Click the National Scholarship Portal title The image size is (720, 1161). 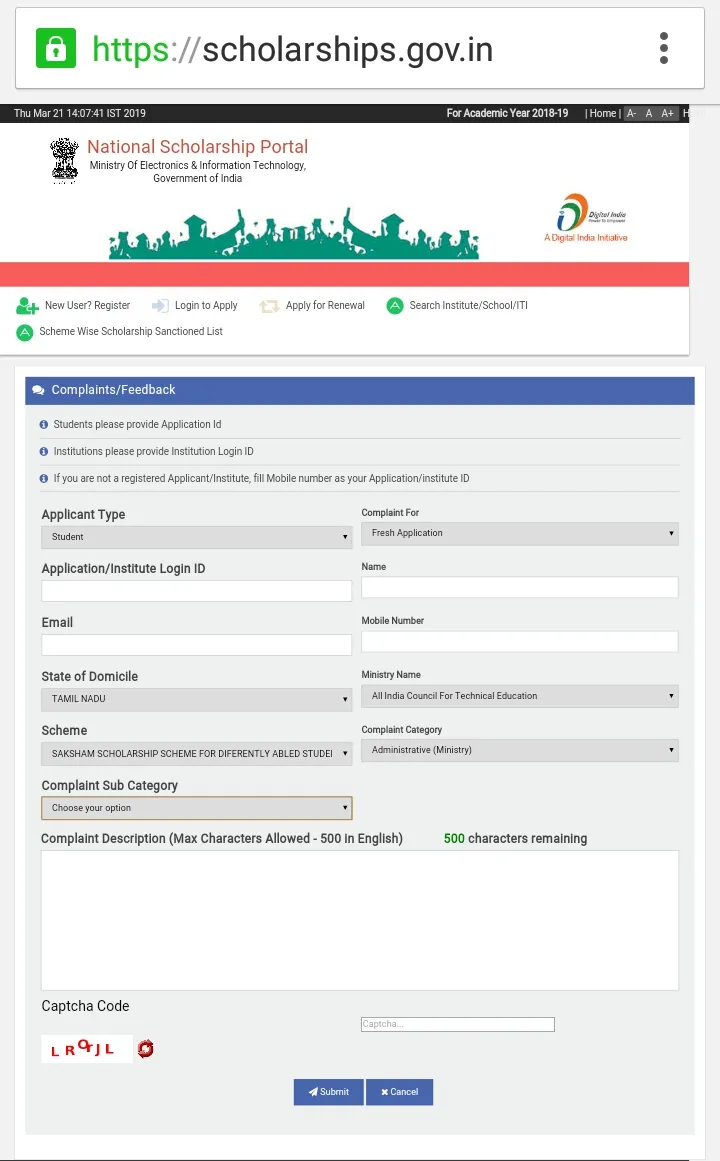tap(197, 147)
